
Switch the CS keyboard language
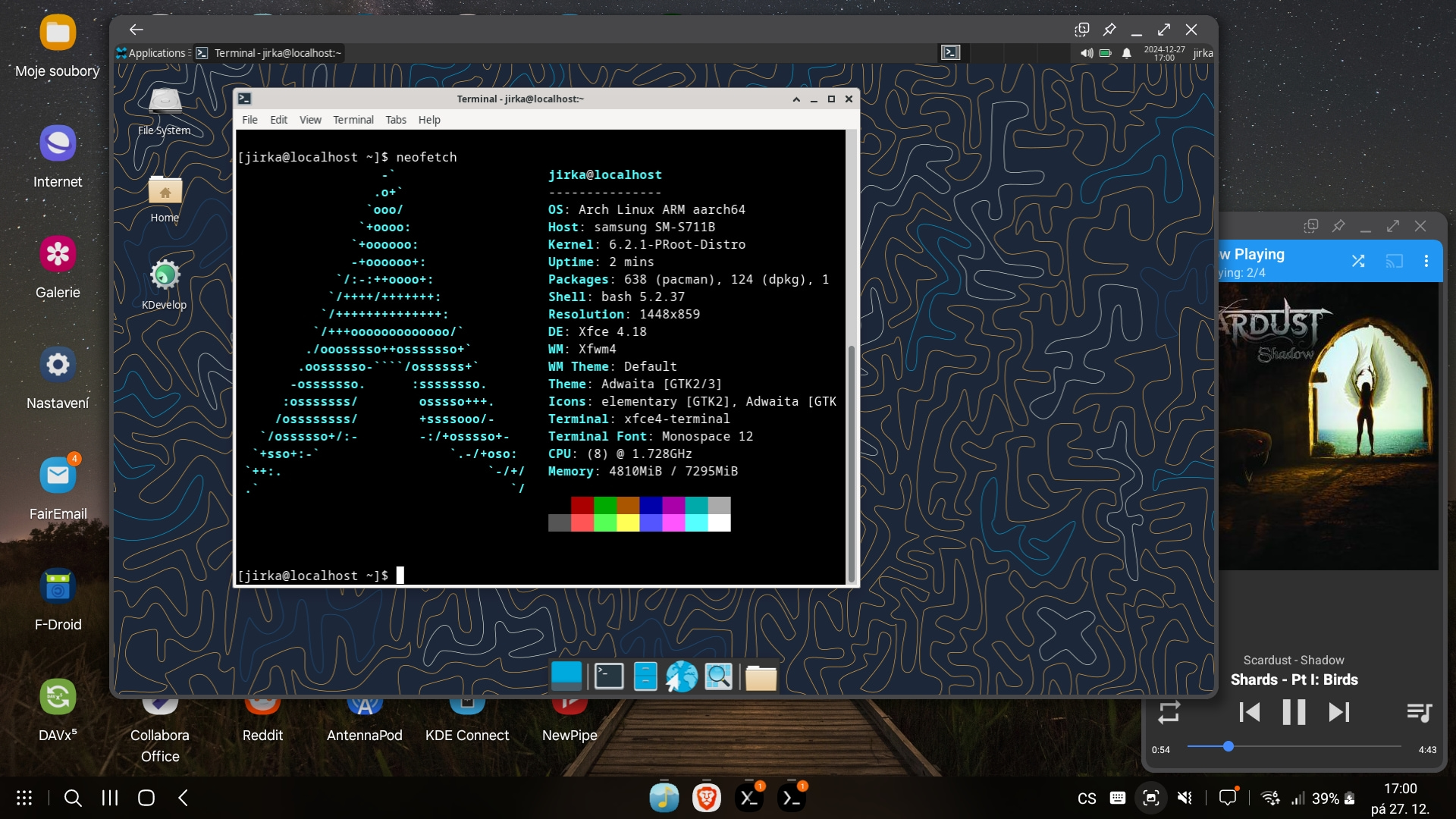(x=1087, y=799)
